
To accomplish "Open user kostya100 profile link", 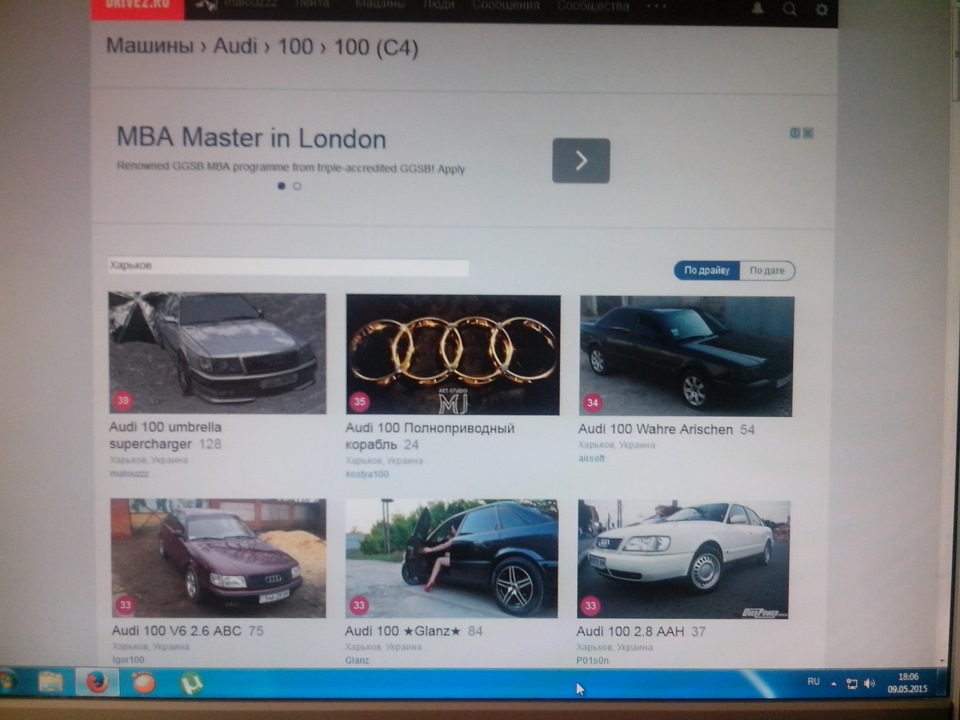I will tap(367, 474).
